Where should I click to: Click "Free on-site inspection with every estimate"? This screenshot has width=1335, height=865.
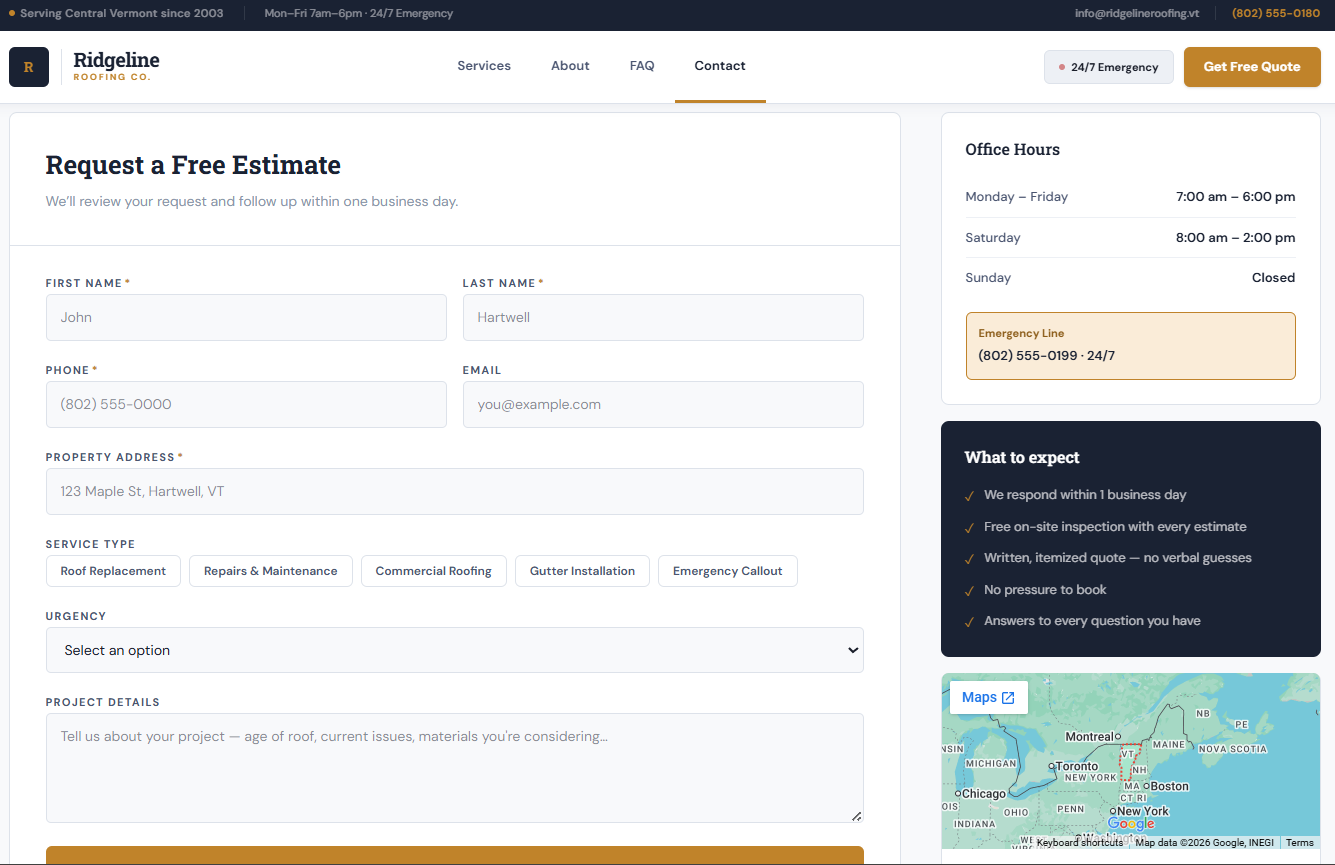point(1115,527)
